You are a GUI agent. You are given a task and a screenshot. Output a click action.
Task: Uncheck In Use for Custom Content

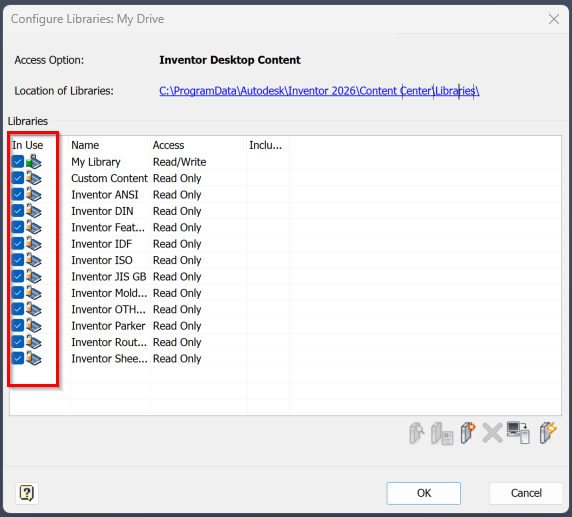coord(18,178)
